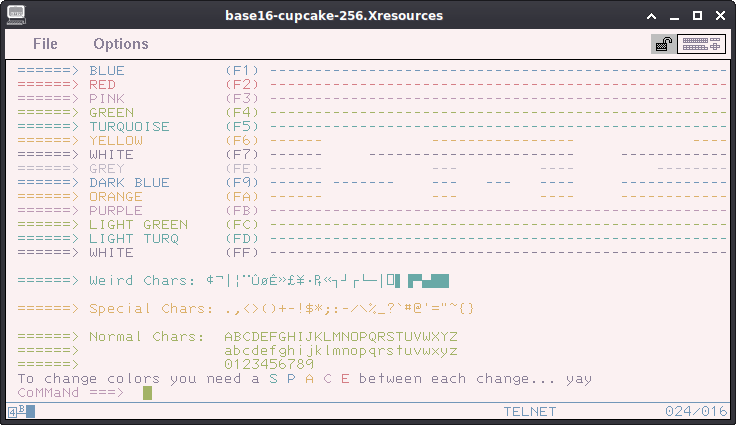Click the x3270 application icon in title bar
Screen dimensions: 736x425
tap(16, 15)
